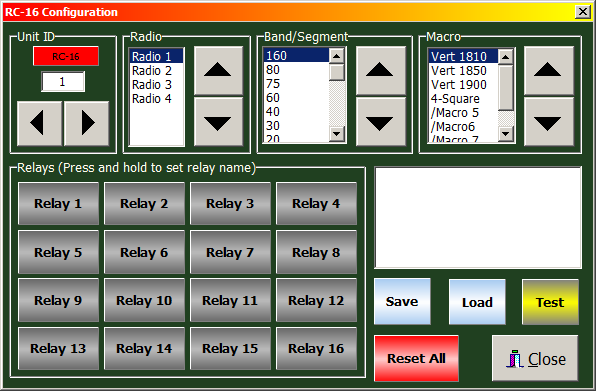596x391 pixels.
Task: Click the Radio group down arrow button
Action: click(218, 122)
